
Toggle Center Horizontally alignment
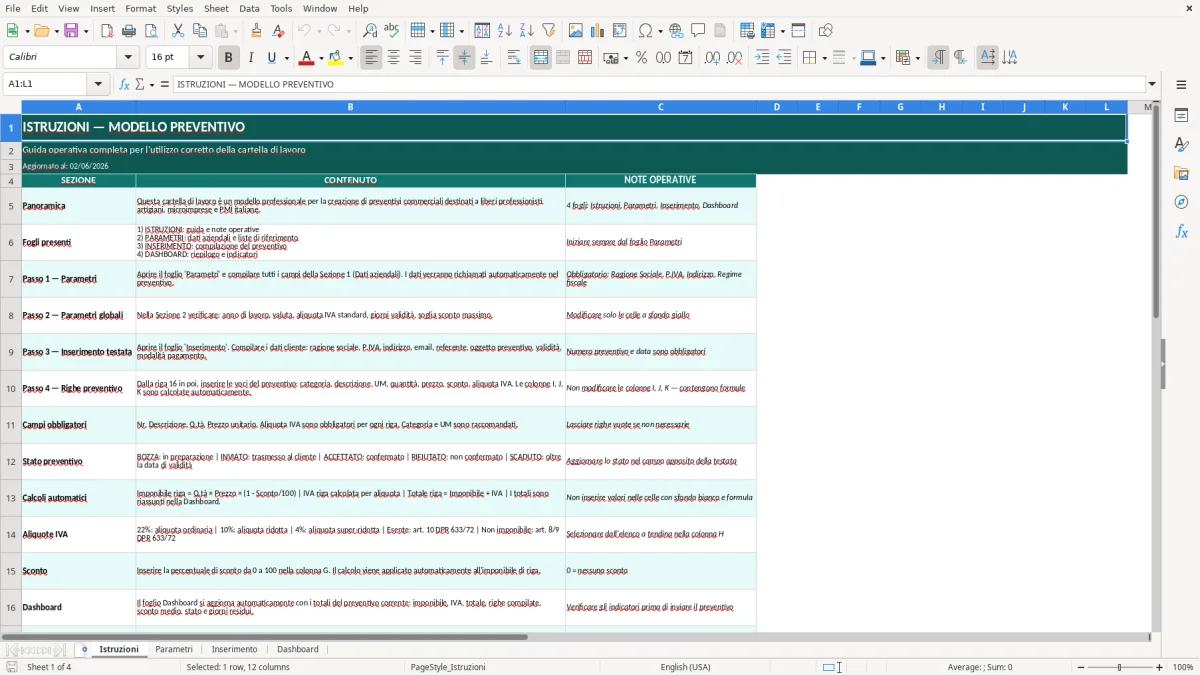click(x=393, y=58)
